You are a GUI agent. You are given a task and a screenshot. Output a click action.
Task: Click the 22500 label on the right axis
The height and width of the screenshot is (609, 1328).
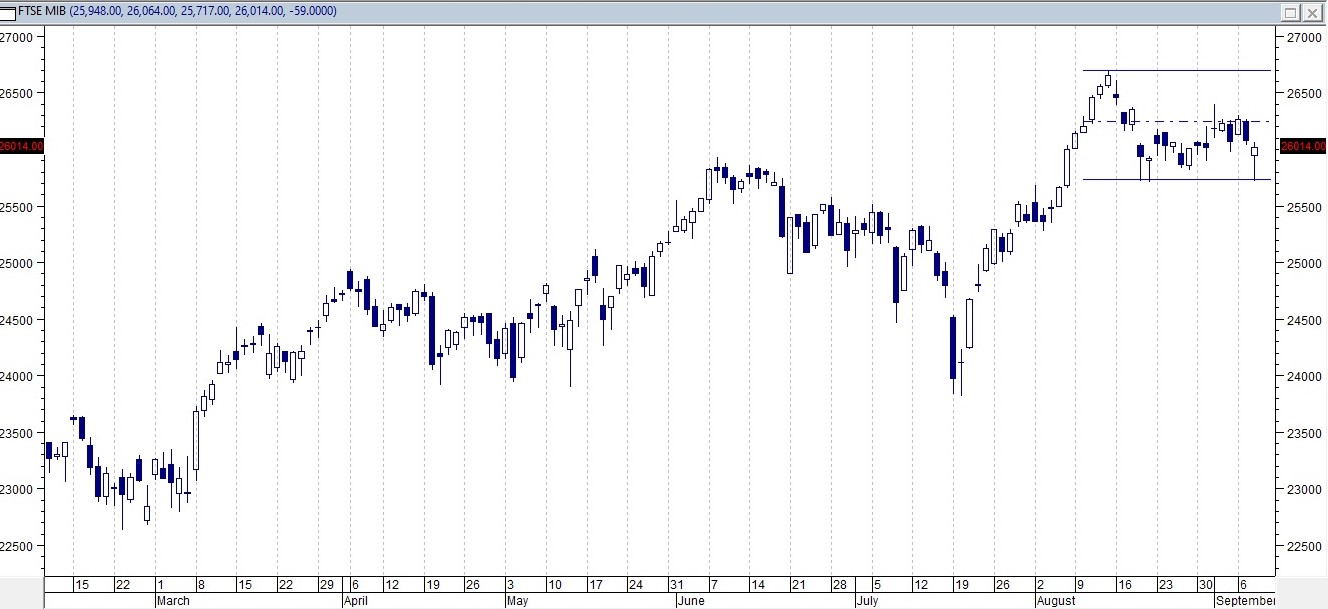[1304, 546]
